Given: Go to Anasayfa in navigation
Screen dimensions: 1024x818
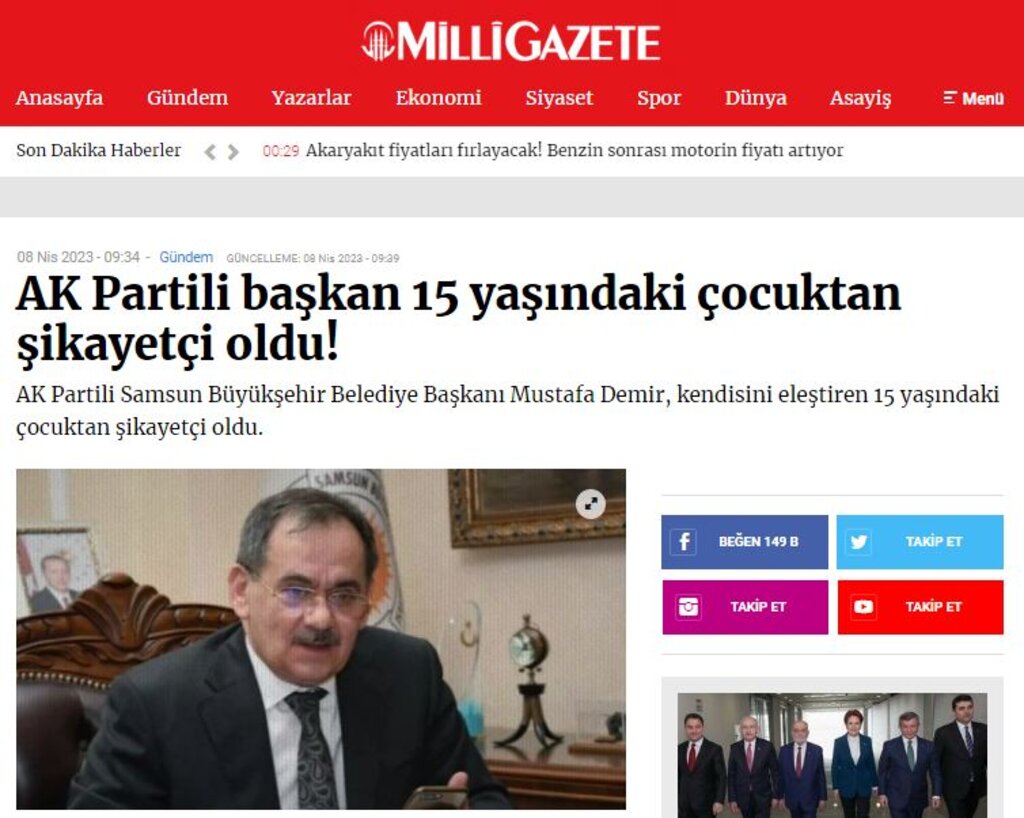Looking at the screenshot, I should point(59,98).
